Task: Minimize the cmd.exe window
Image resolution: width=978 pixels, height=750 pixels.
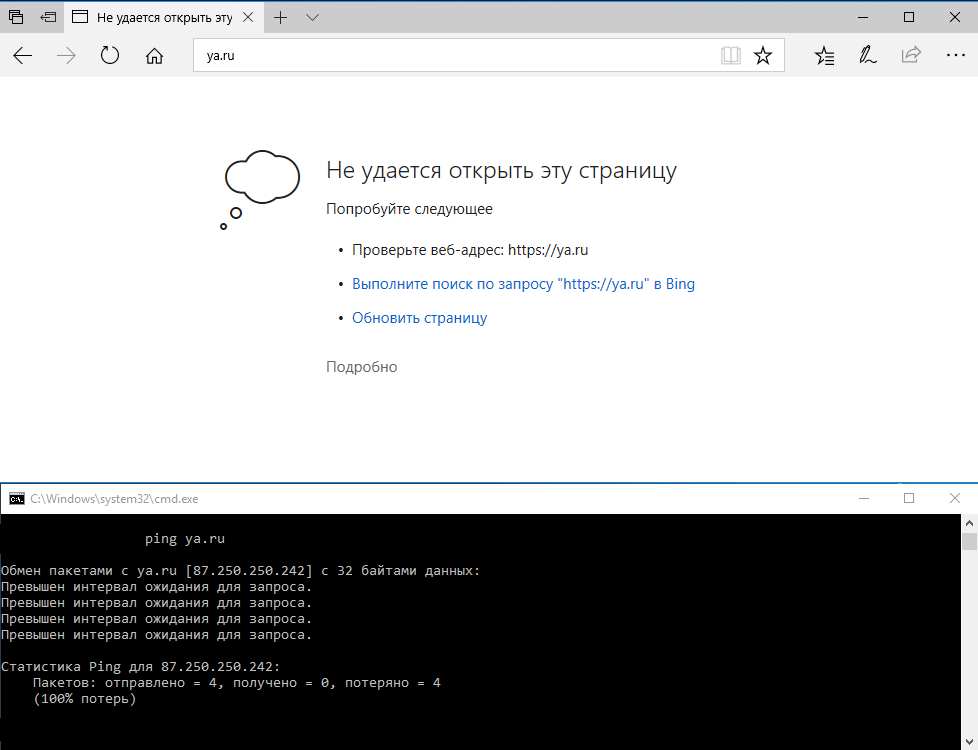Action: [x=863, y=498]
